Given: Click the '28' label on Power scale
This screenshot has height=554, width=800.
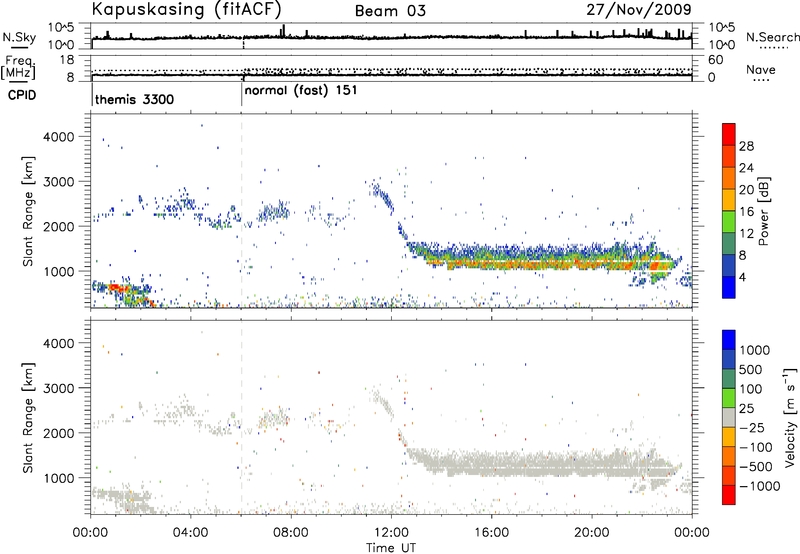Looking at the screenshot, I should [x=746, y=146].
